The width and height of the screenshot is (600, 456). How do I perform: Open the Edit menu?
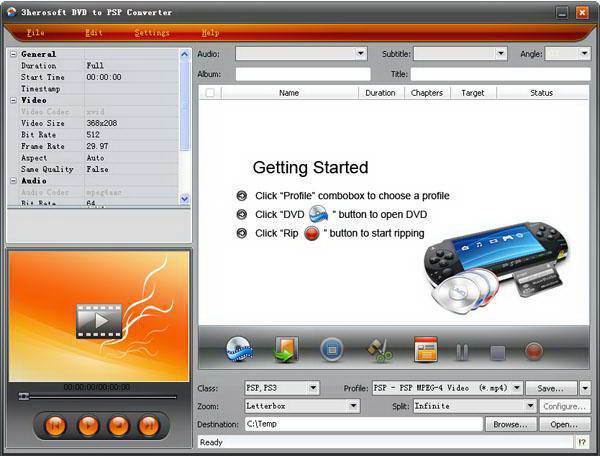tap(94, 33)
